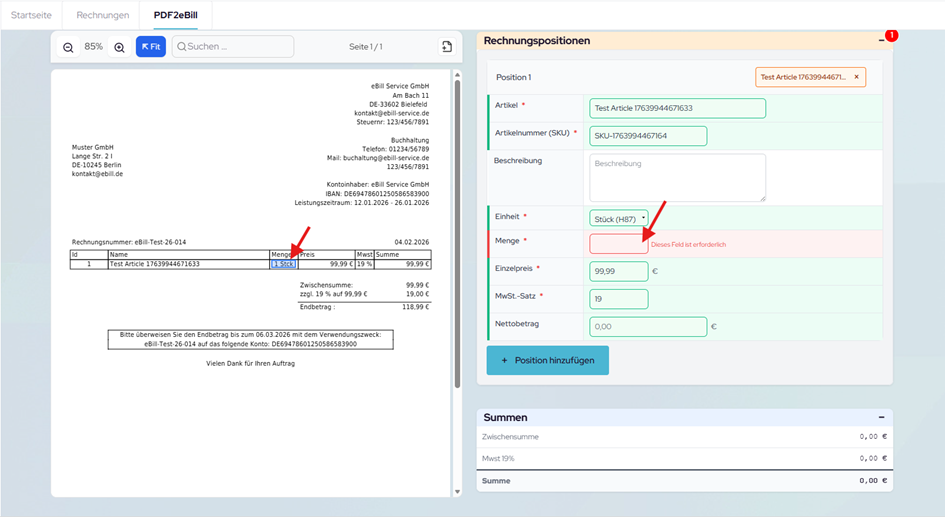The image size is (945, 517).
Task: Click the Fit to page button
Action: [151, 47]
